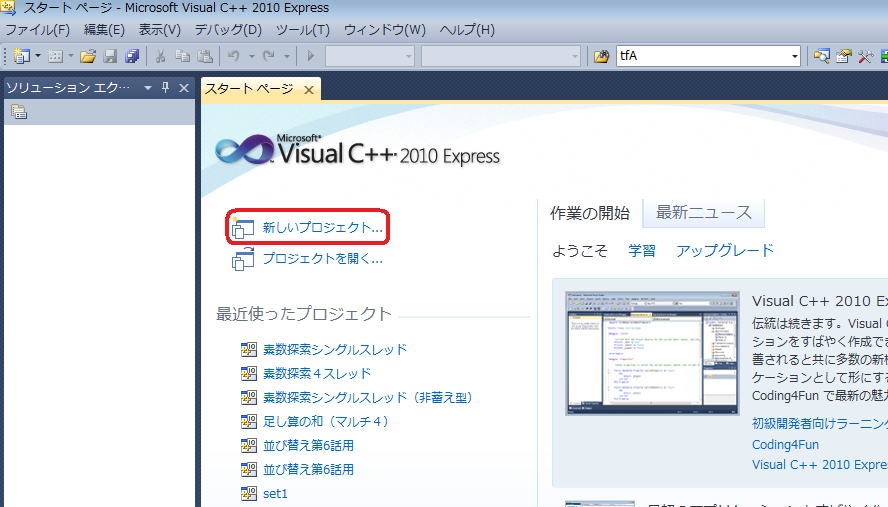The height and width of the screenshot is (507, 888).
Task: Select the 学習 sub-tab
Action: (x=642, y=250)
